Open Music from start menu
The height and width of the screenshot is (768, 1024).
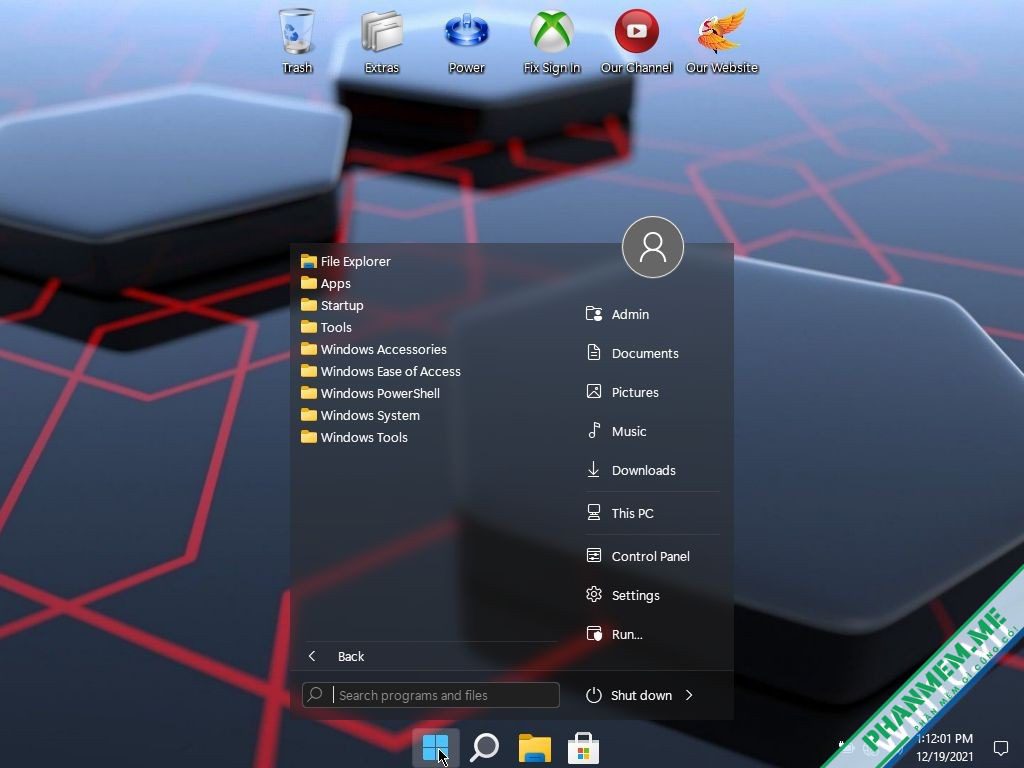pyautogui.click(x=616, y=431)
